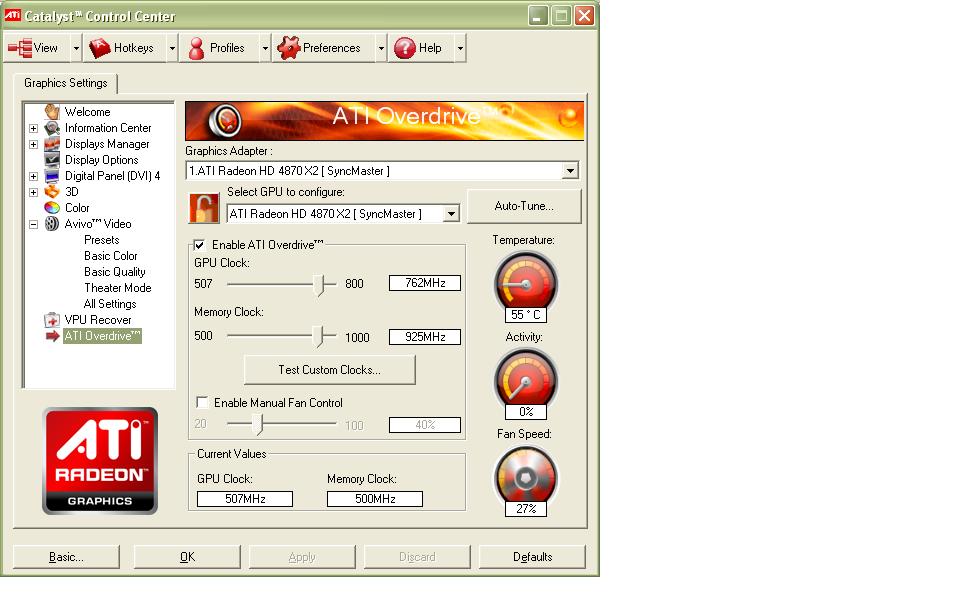960x600 pixels.
Task: Click the Hotkeys toolbar icon
Action: pos(99,48)
